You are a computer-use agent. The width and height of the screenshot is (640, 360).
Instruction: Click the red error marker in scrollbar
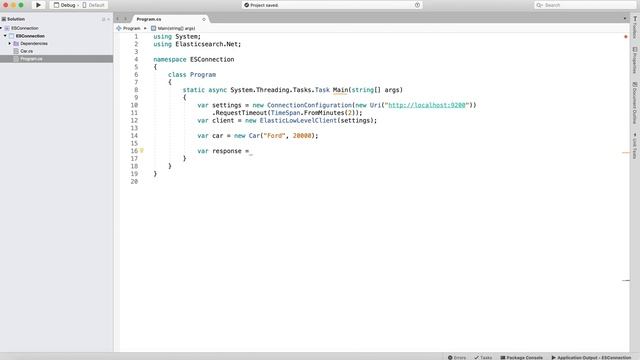click(626, 37)
